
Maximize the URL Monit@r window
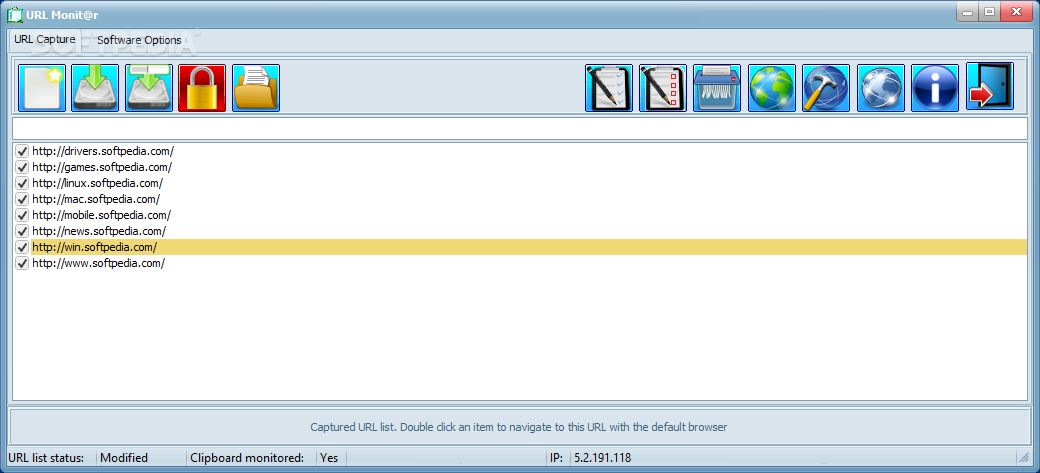click(x=989, y=11)
